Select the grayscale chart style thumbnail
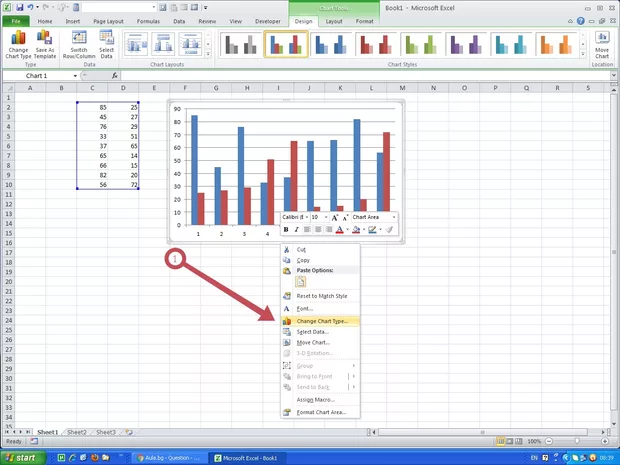The width and height of the screenshot is (620, 465). (x=241, y=44)
